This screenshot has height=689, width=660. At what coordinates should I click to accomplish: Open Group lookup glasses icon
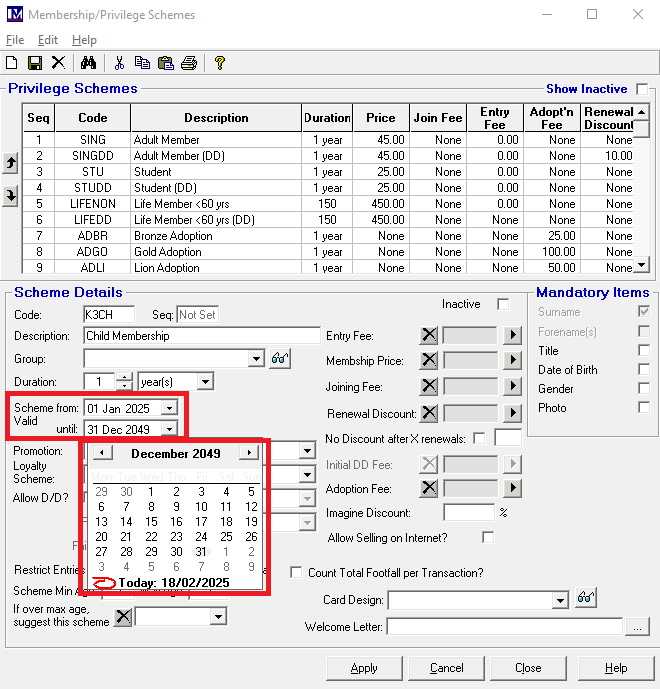click(280, 359)
